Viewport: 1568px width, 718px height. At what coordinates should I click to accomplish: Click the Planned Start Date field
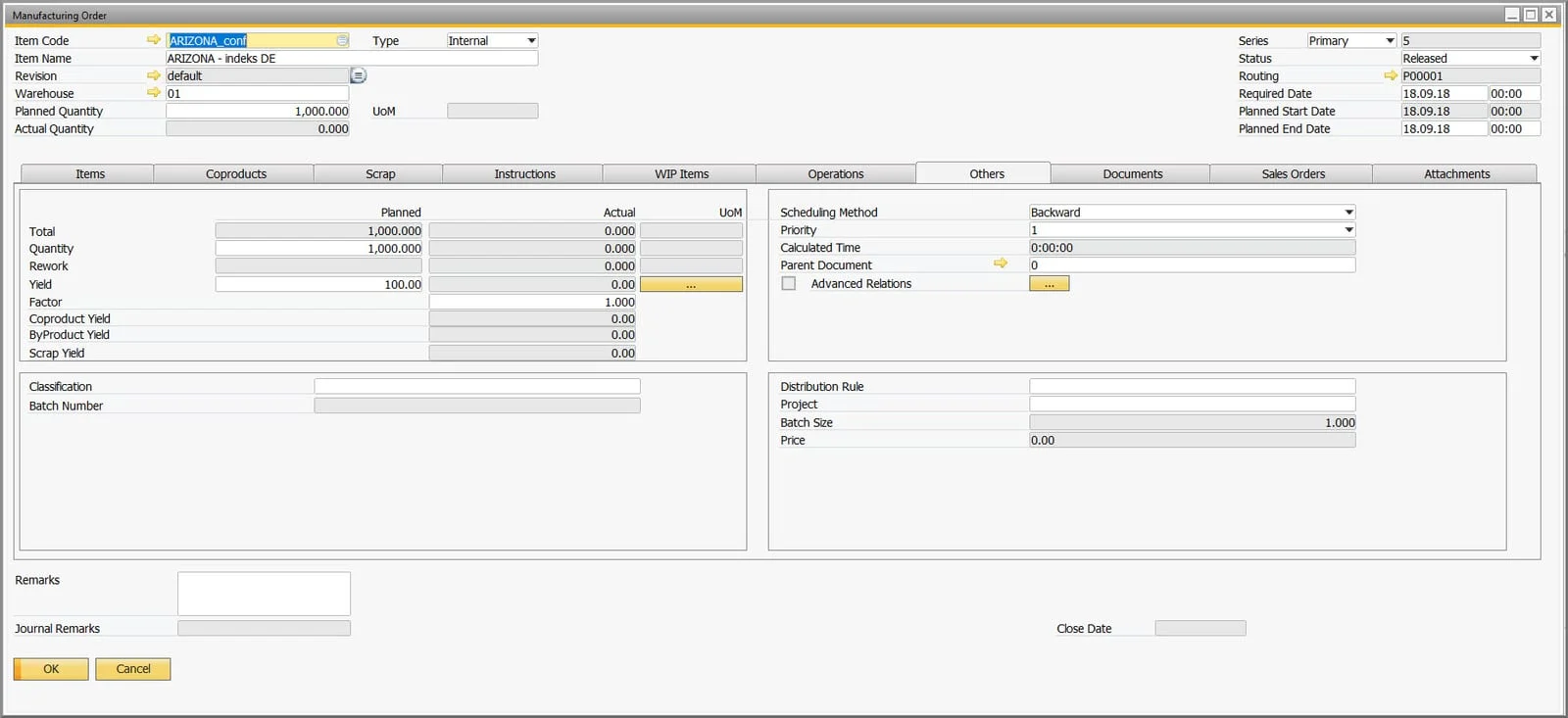tap(1444, 111)
